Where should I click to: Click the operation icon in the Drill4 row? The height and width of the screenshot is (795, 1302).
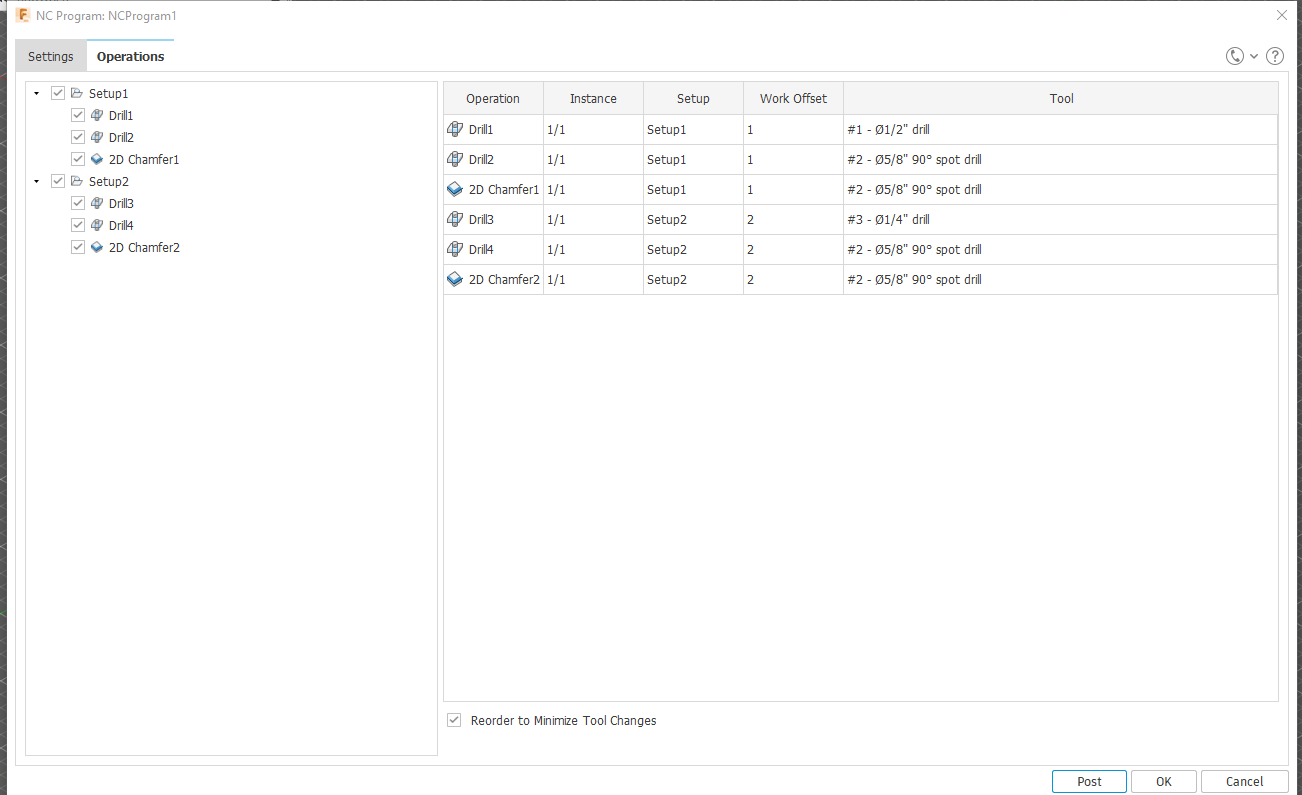(455, 249)
